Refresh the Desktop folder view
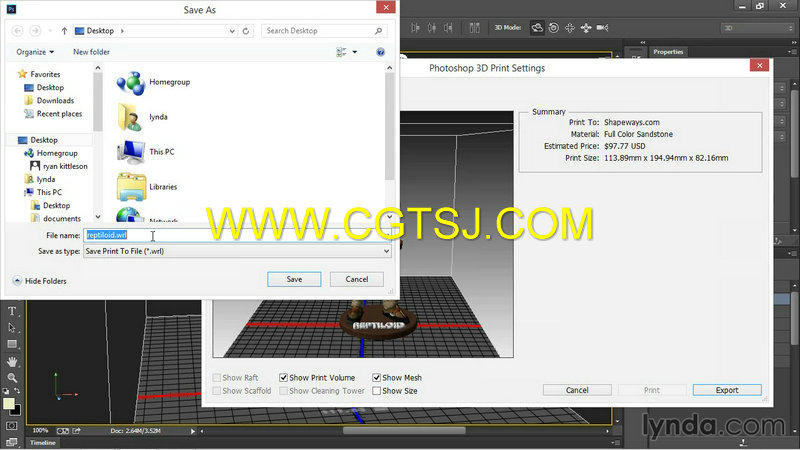This screenshot has width=800, height=450. (x=246, y=31)
